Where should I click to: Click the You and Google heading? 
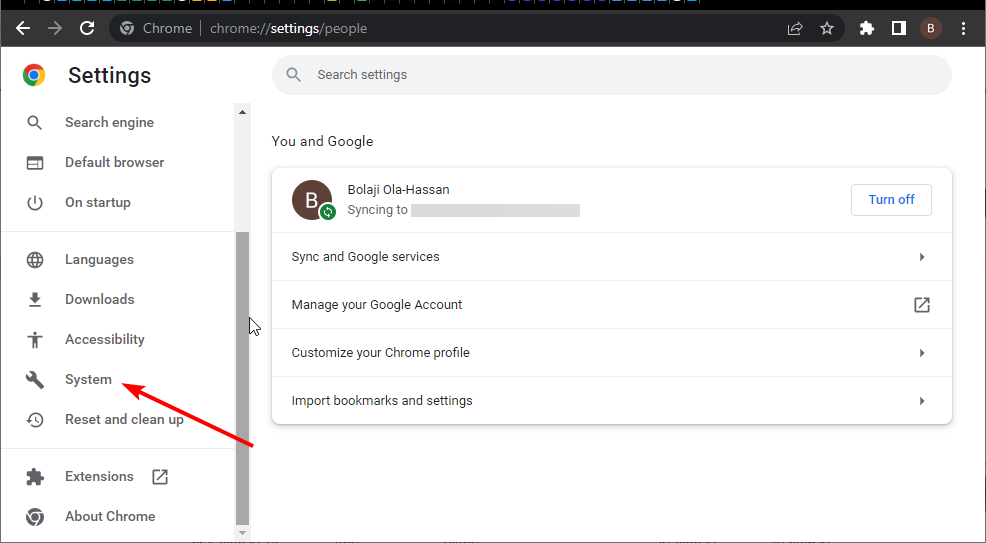pyautogui.click(x=322, y=141)
